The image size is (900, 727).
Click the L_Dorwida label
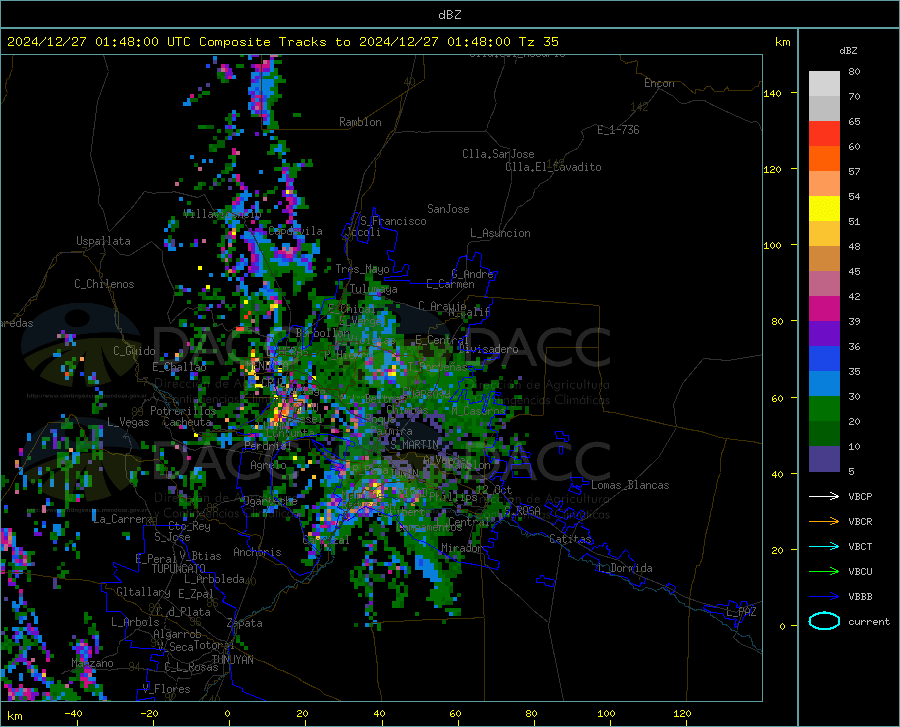624,568
